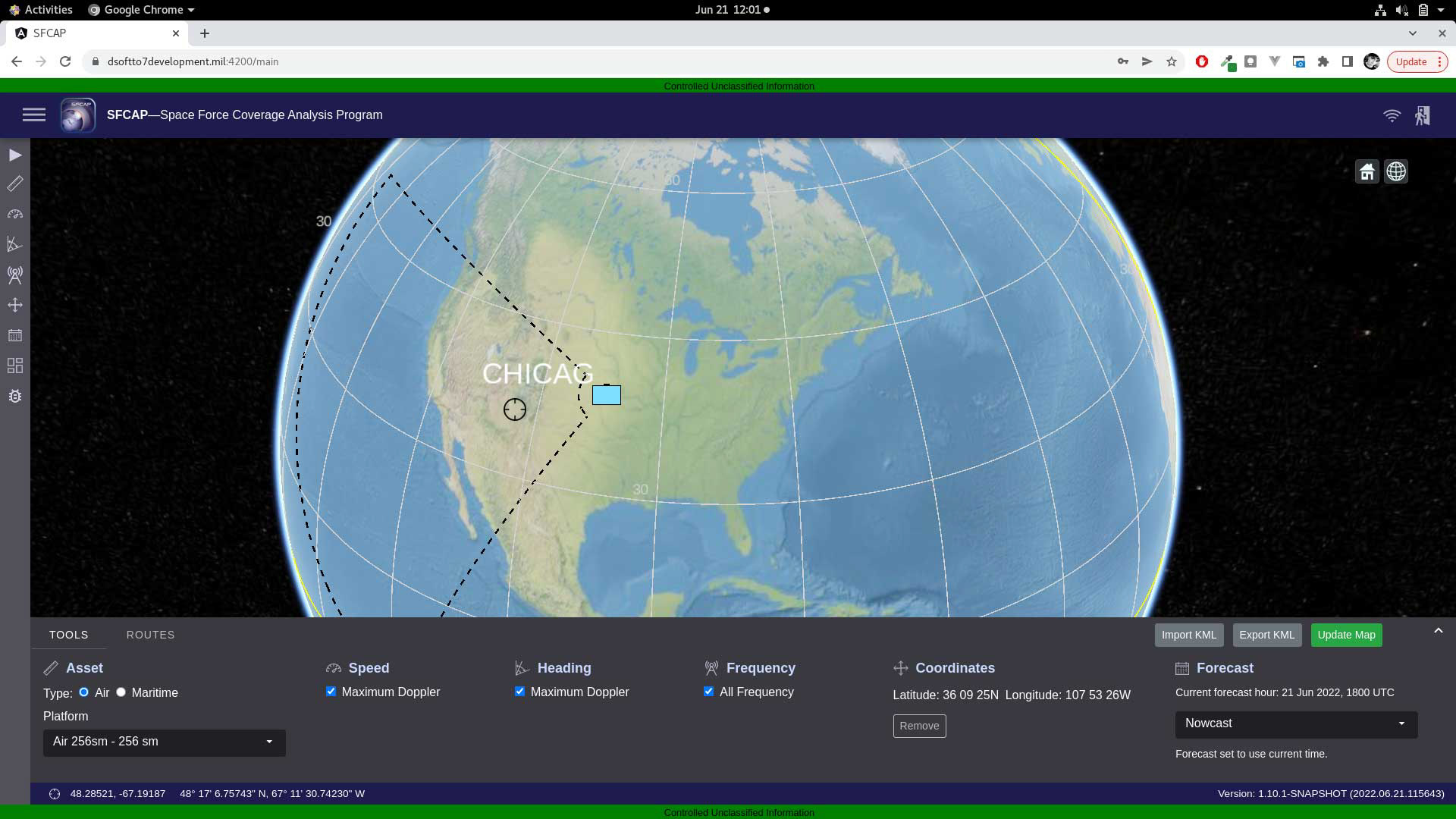Close the SFCAP browser tab

click(176, 33)
